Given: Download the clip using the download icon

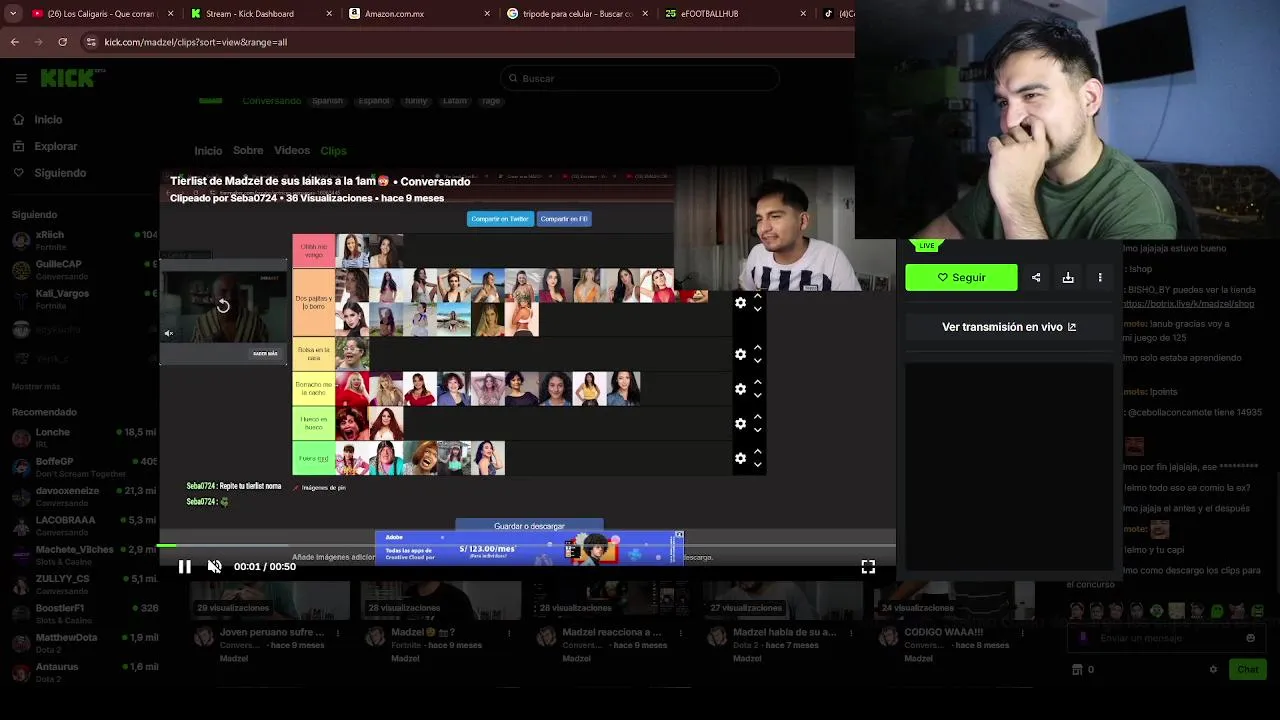Looking at the screenshot, I should [1068, 278].
